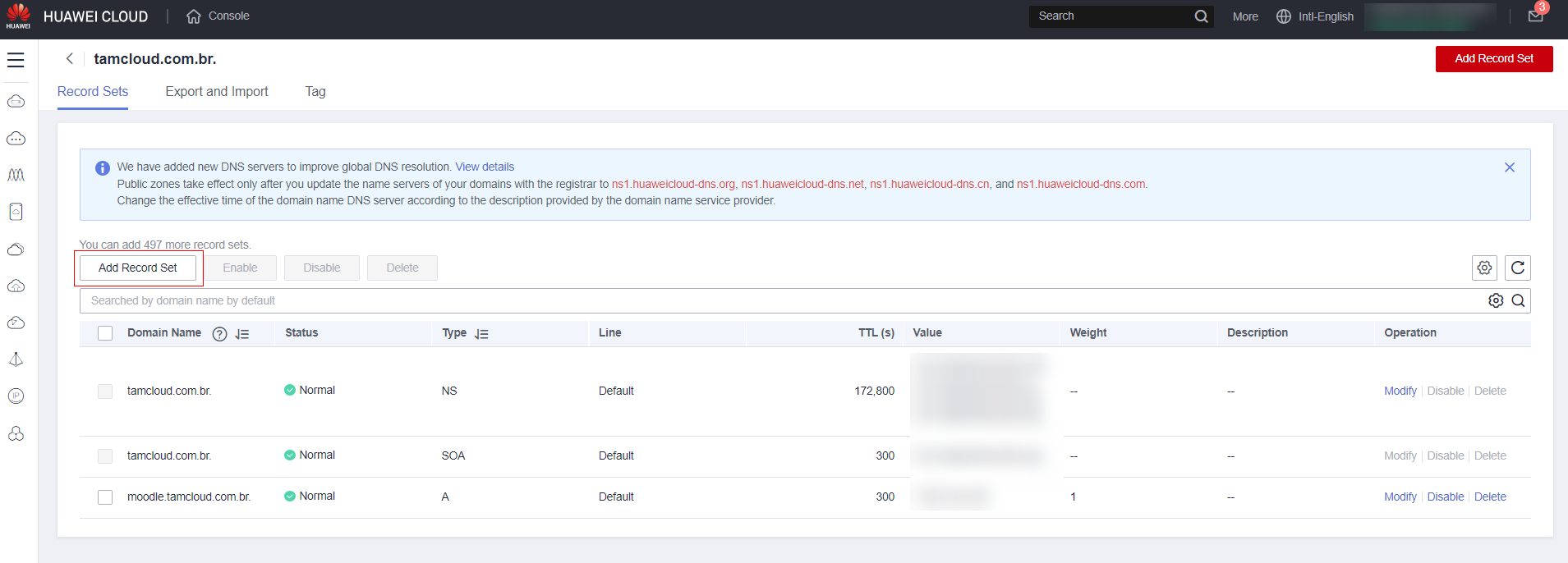Open the Intl-English language selector

coord(1315,16)
